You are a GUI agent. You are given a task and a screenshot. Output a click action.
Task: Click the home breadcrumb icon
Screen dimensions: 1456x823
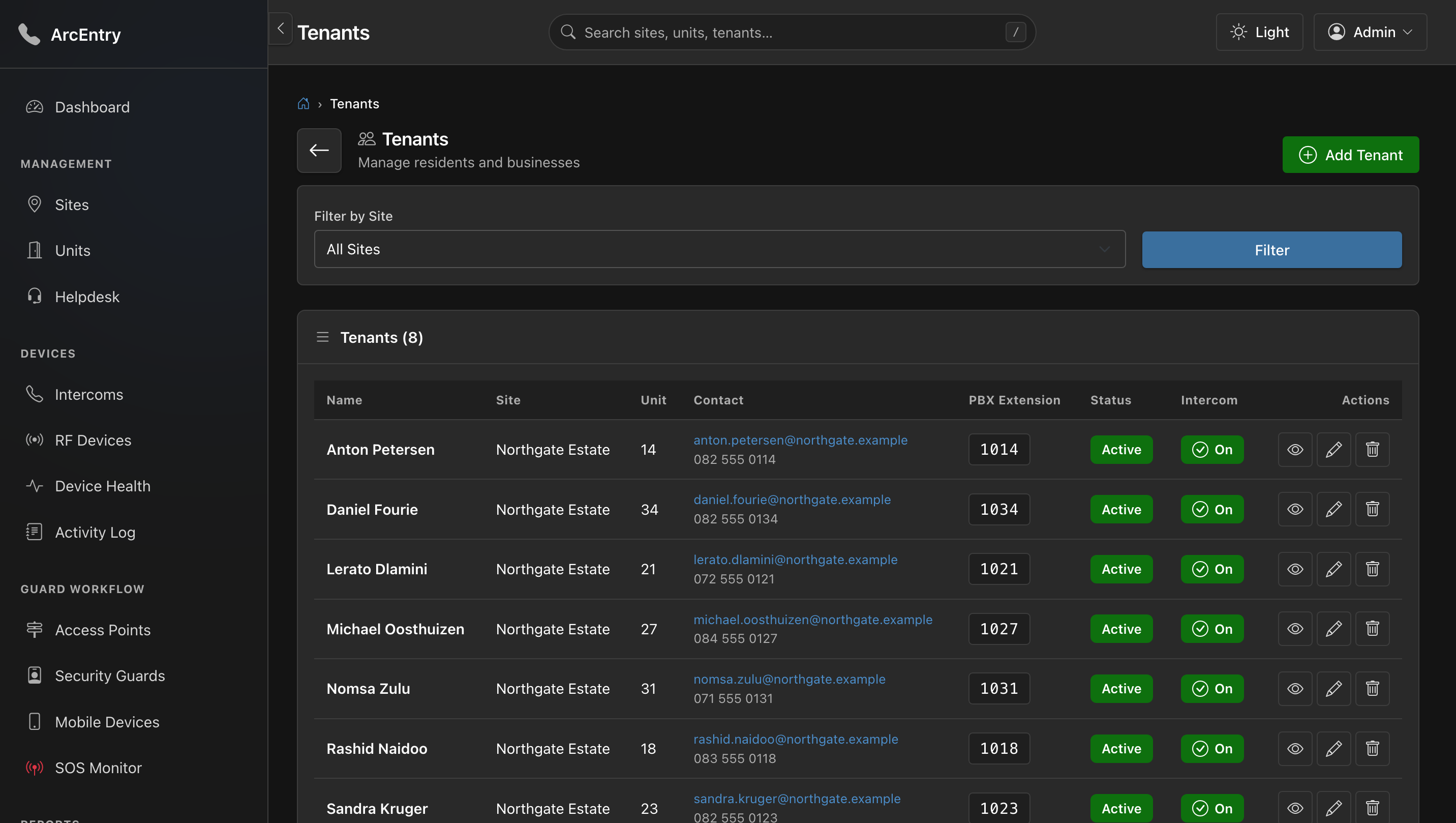pos(304,104)
